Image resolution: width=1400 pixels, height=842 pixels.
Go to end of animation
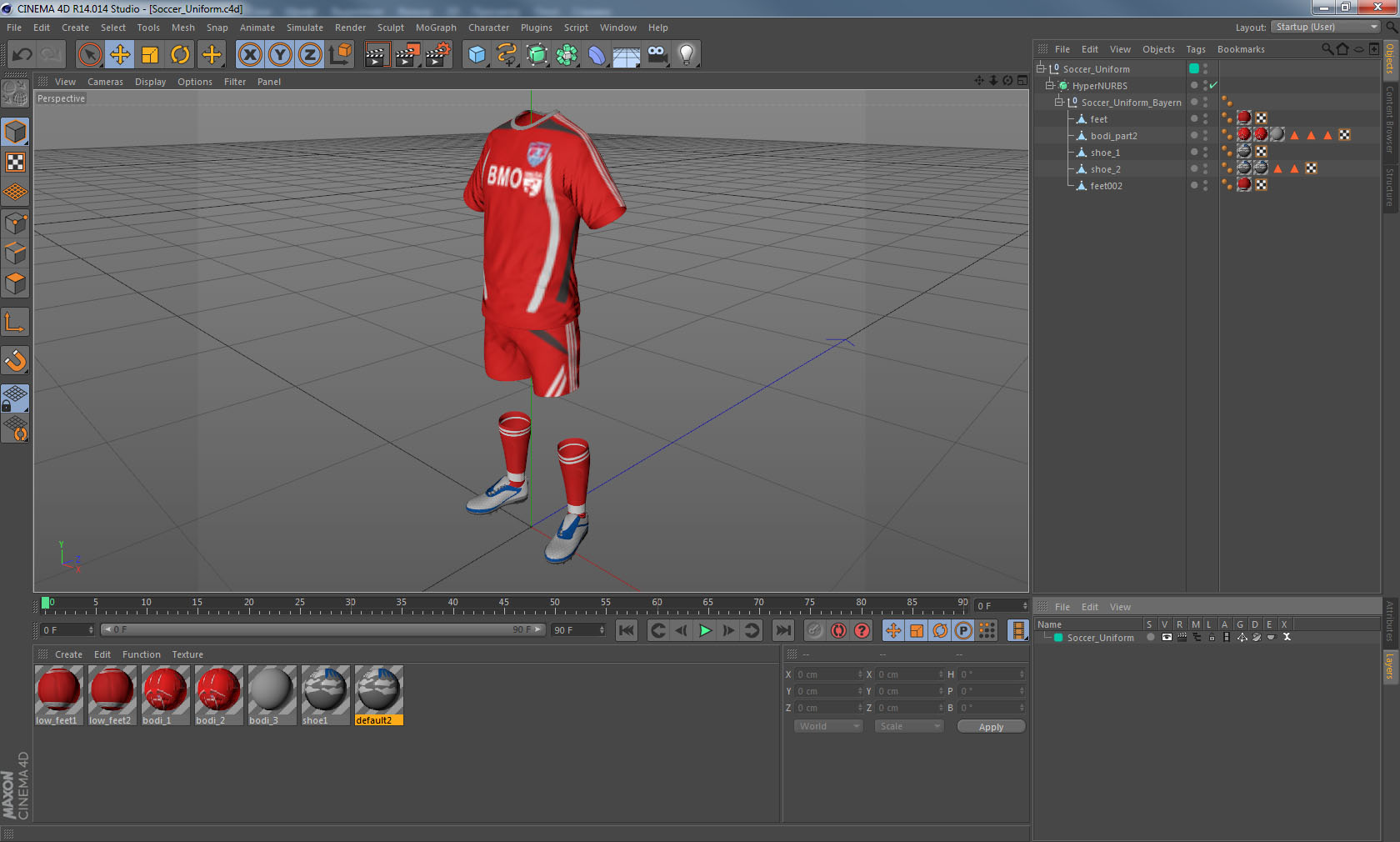783,630
